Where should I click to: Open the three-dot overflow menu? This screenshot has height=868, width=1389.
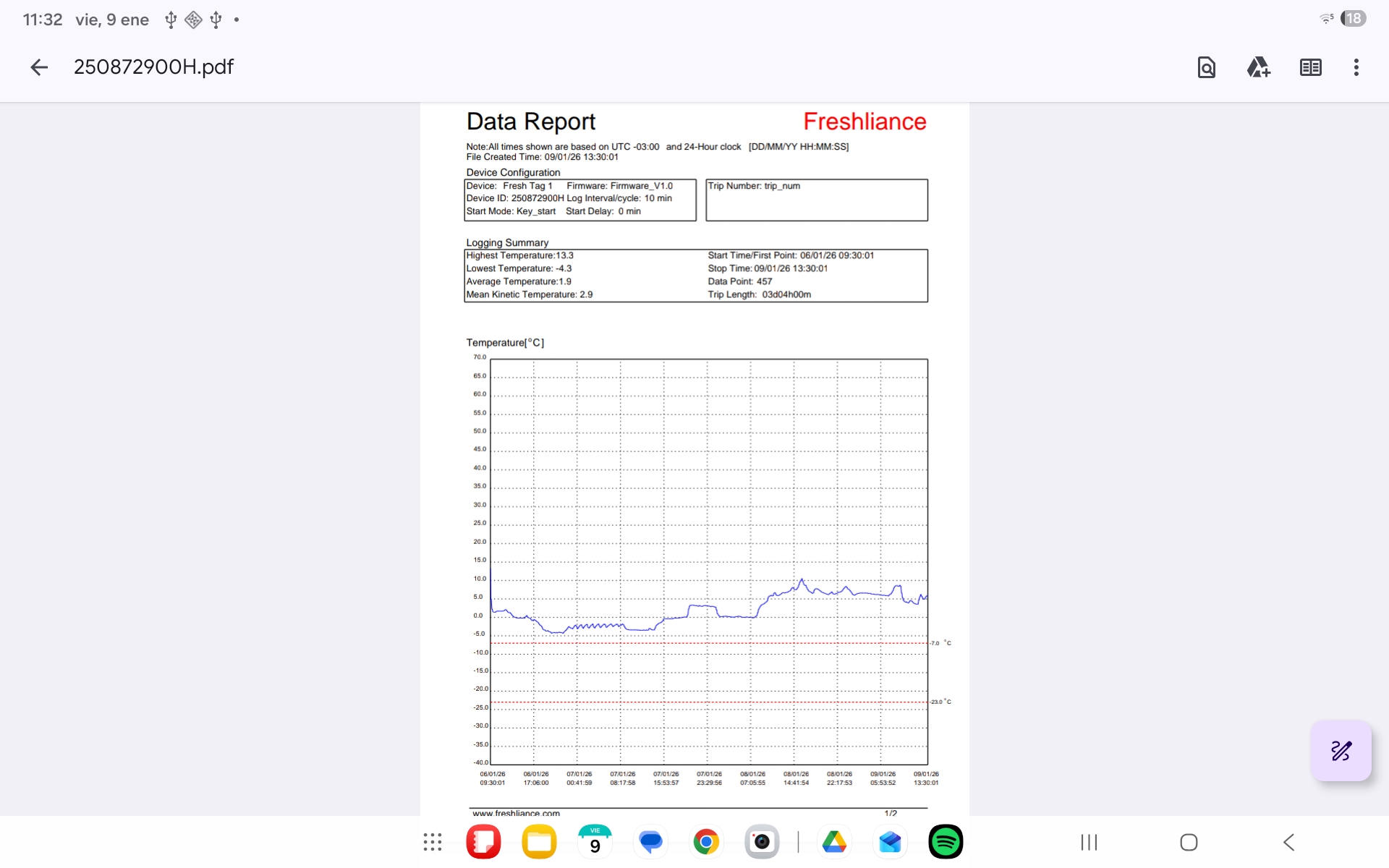tap(1356, 67)
